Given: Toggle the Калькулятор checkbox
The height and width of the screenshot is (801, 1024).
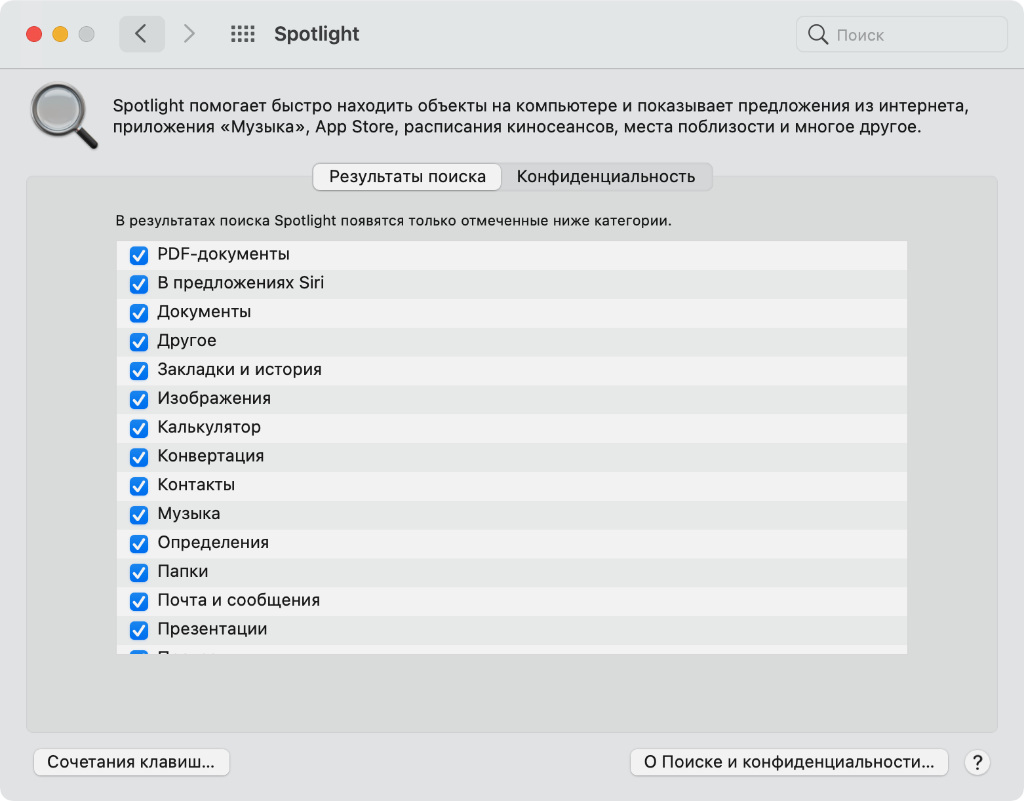Looking at the screenshot, I should 139,428.
